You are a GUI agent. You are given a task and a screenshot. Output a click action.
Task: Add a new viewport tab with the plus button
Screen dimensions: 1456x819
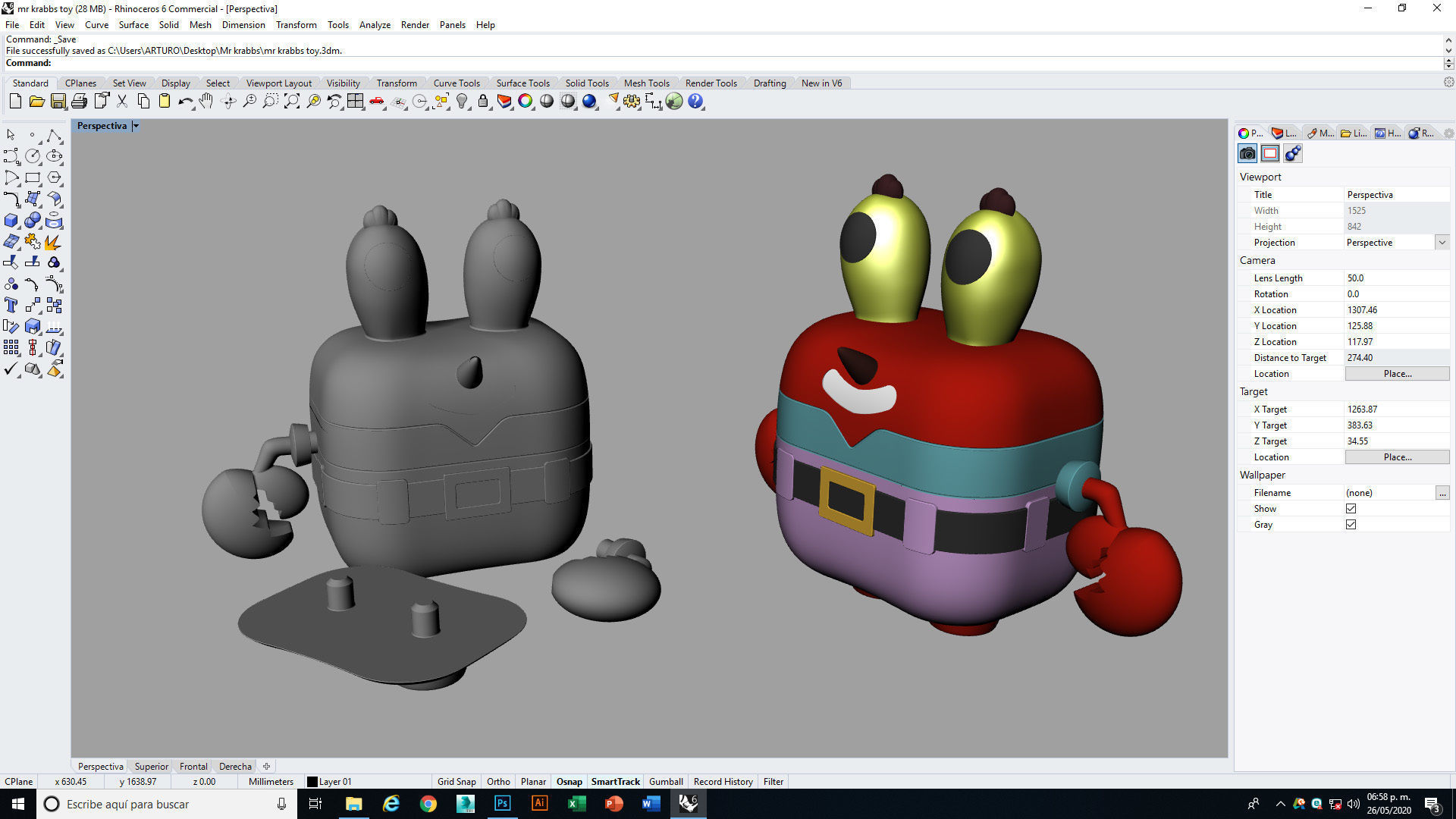(266, 767)
